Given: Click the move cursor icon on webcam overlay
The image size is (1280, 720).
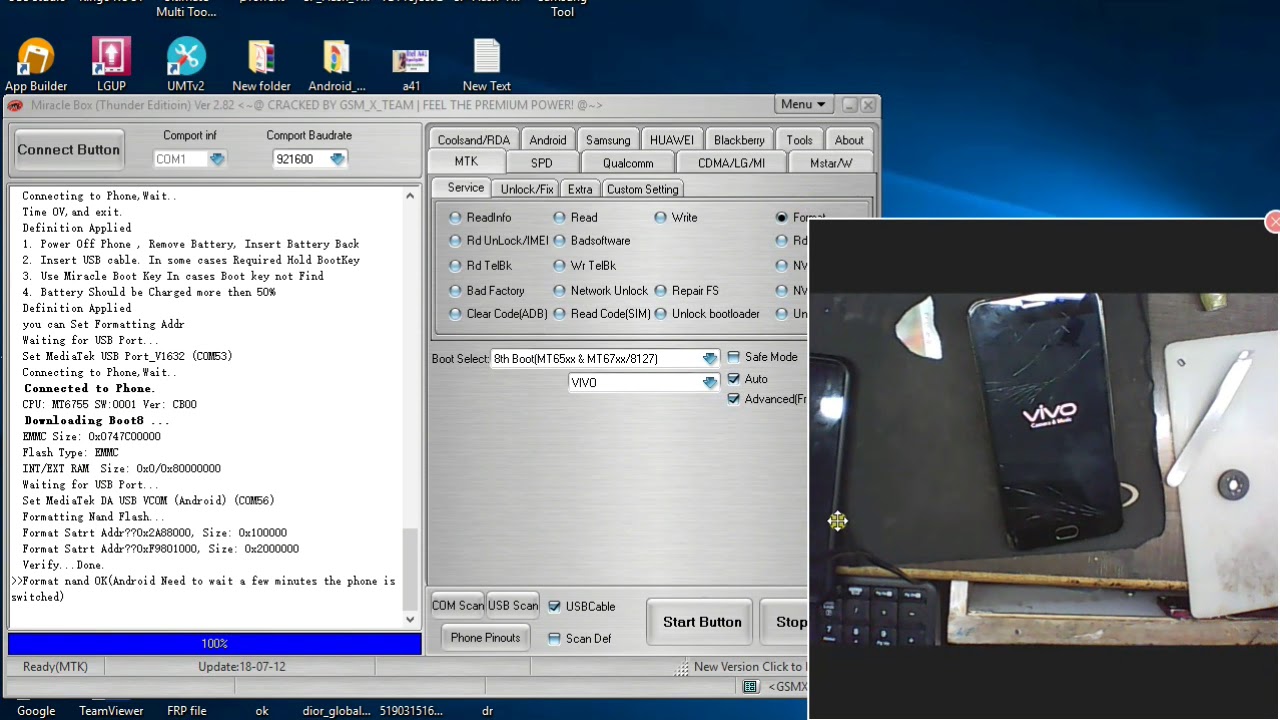Looking at the screenshot, I should 837,521.
